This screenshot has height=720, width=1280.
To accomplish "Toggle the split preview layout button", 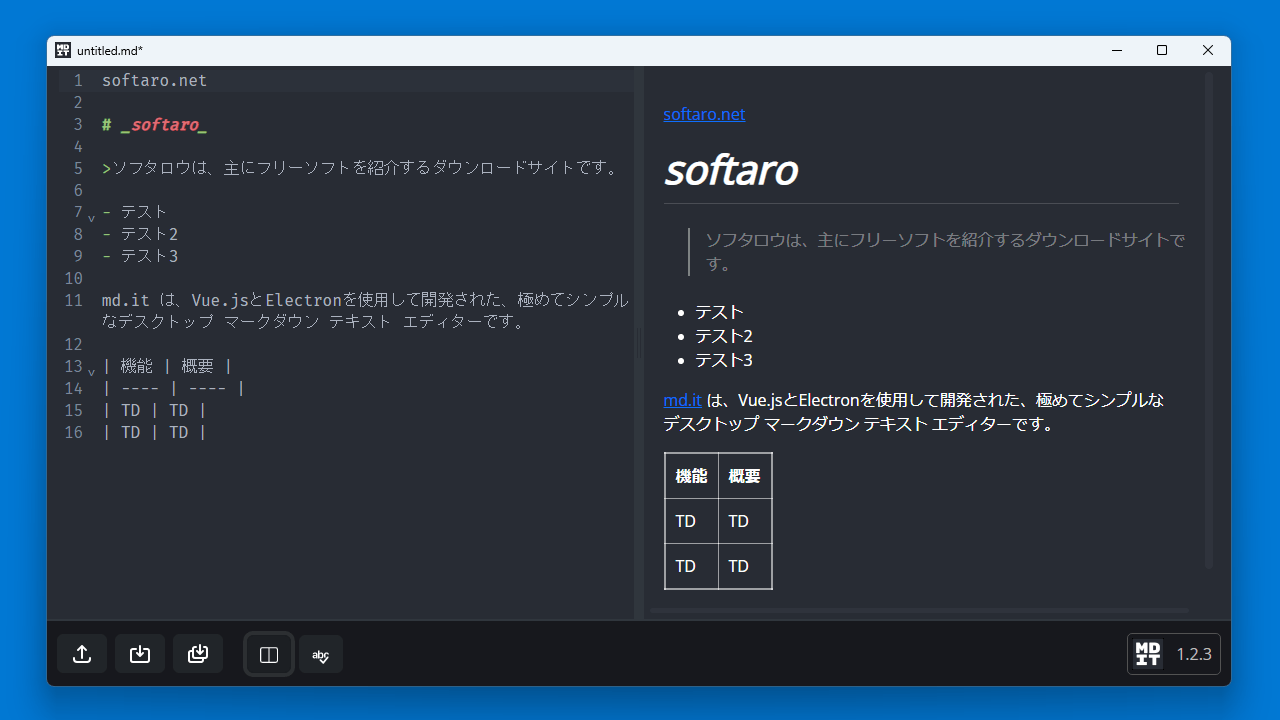I will click(269, 654).
